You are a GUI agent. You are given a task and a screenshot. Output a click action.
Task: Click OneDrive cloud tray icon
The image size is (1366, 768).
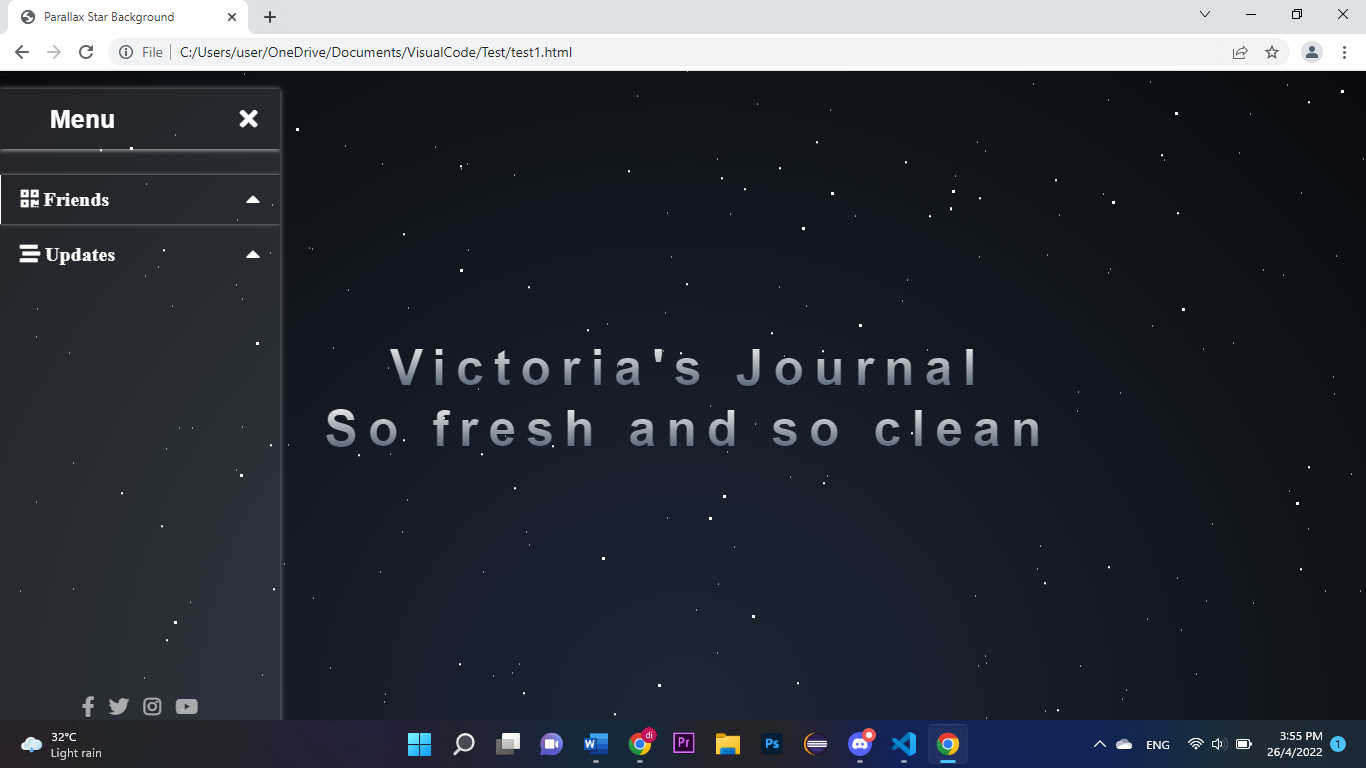1124,744
